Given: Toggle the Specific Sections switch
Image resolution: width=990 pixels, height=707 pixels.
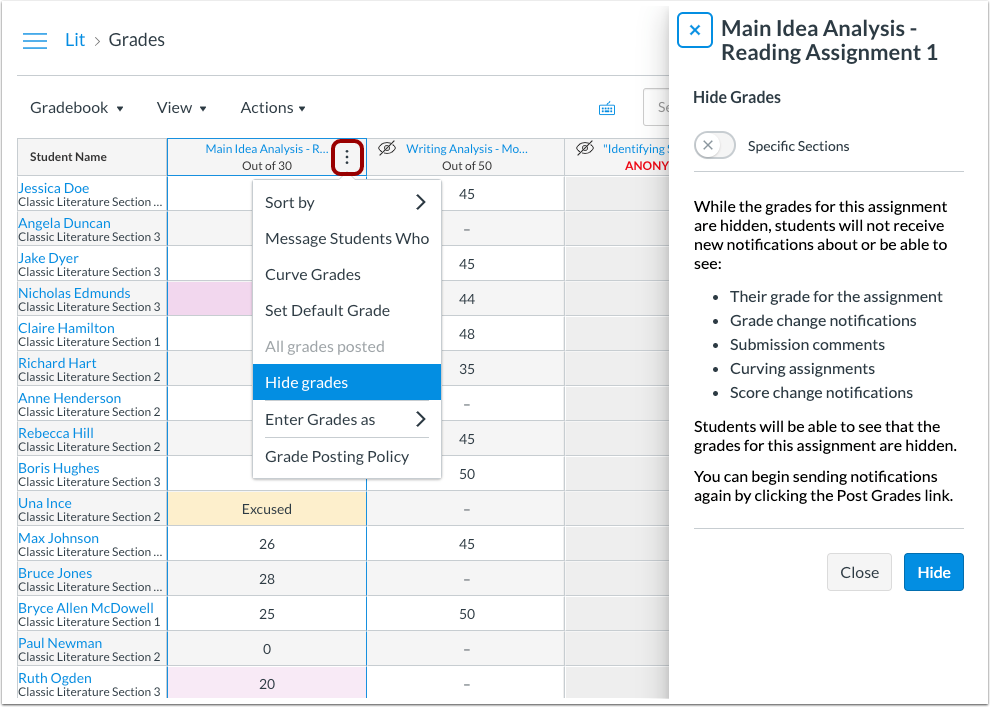Looking at the screenshot, I should (715, 145).
